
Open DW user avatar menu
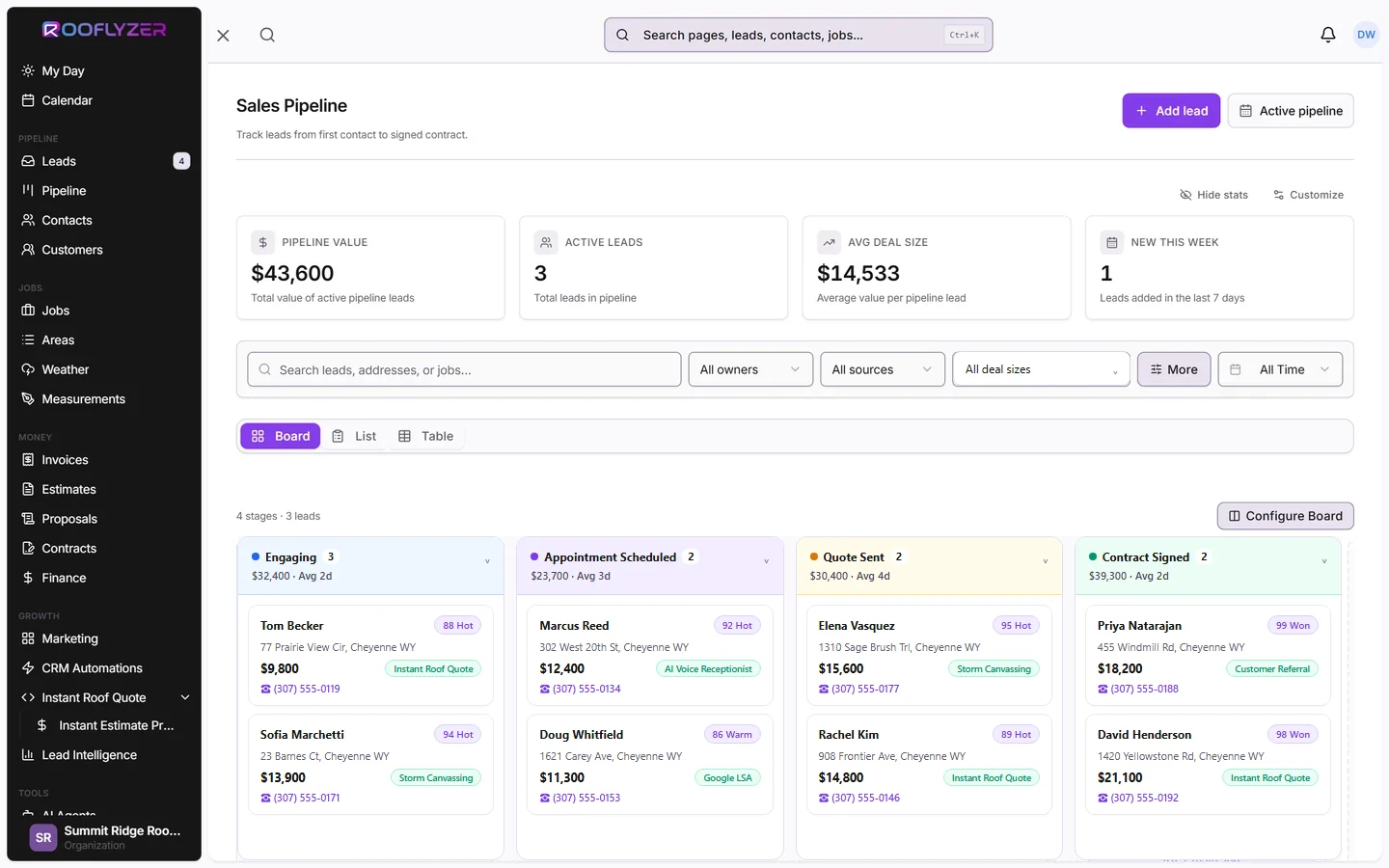(x=1366, y=35)
